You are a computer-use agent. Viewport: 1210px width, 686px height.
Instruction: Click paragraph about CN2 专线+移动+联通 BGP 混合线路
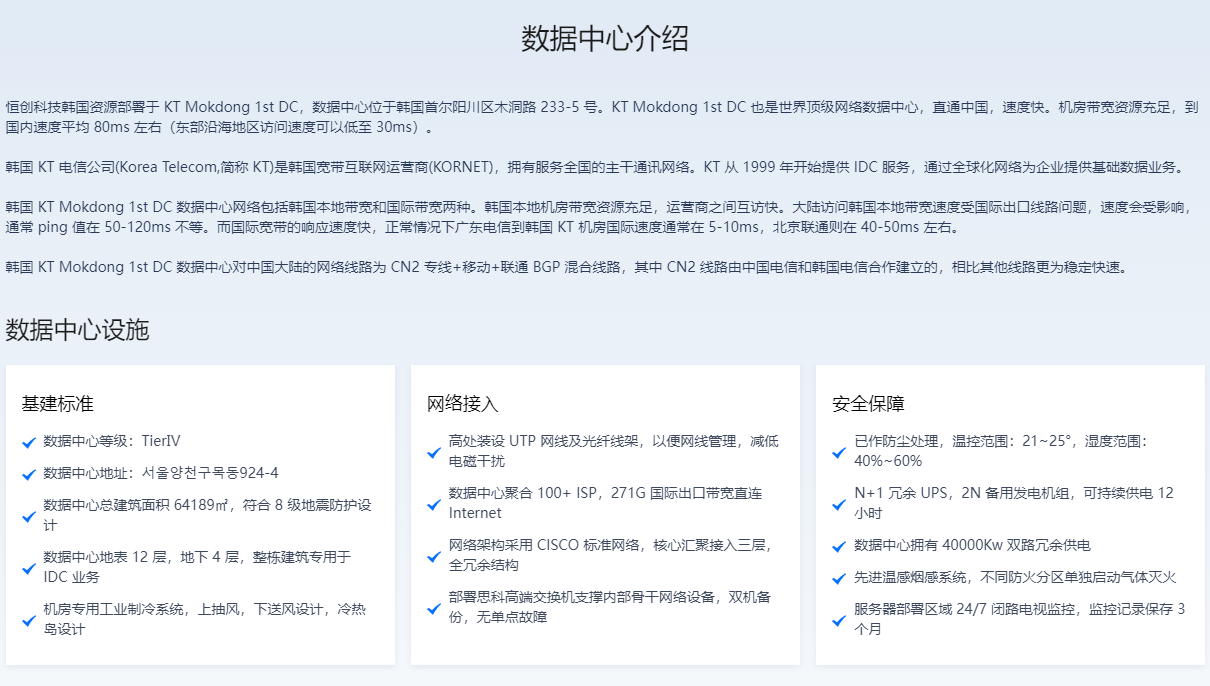[566, 267]
